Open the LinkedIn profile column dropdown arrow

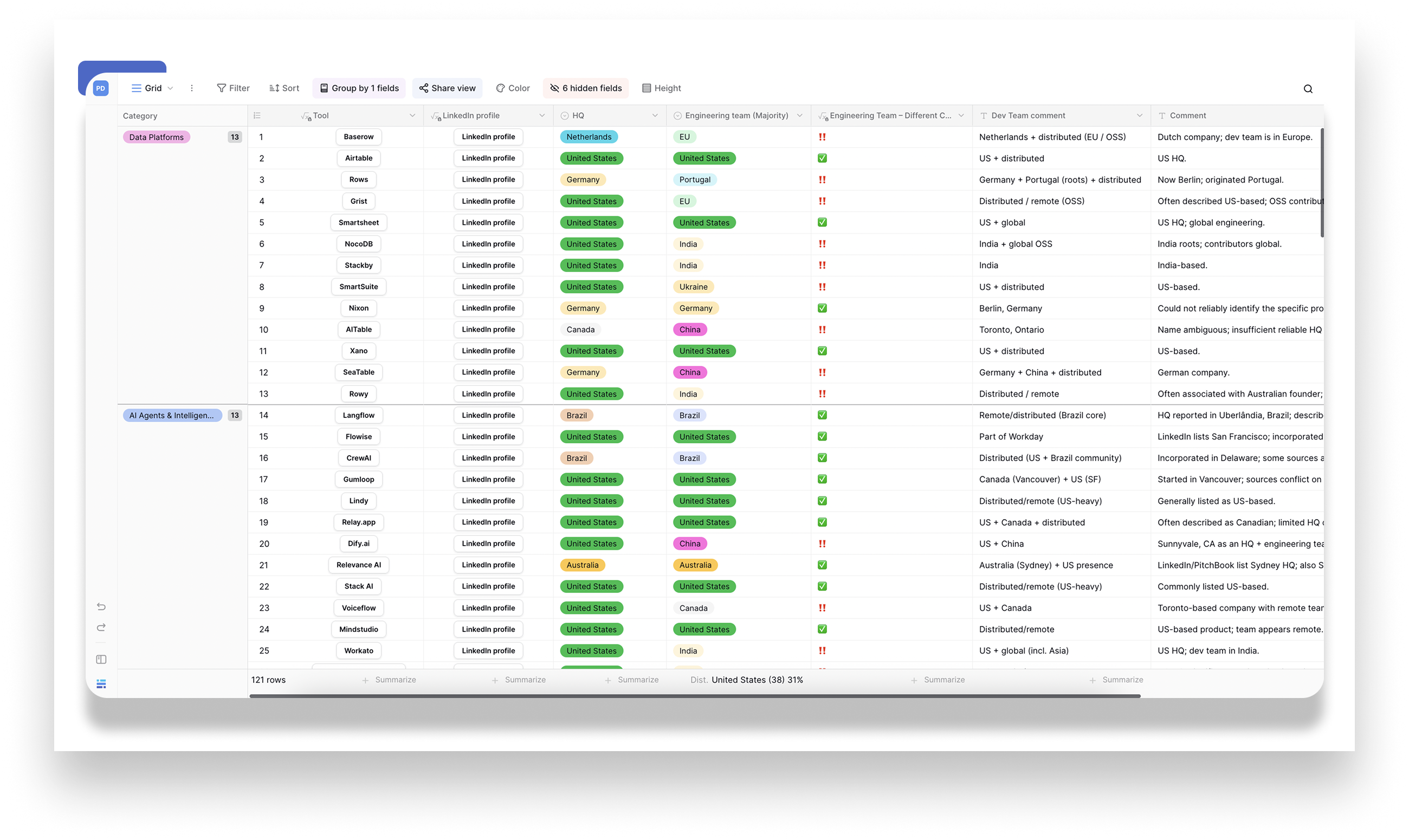(542, 115)
